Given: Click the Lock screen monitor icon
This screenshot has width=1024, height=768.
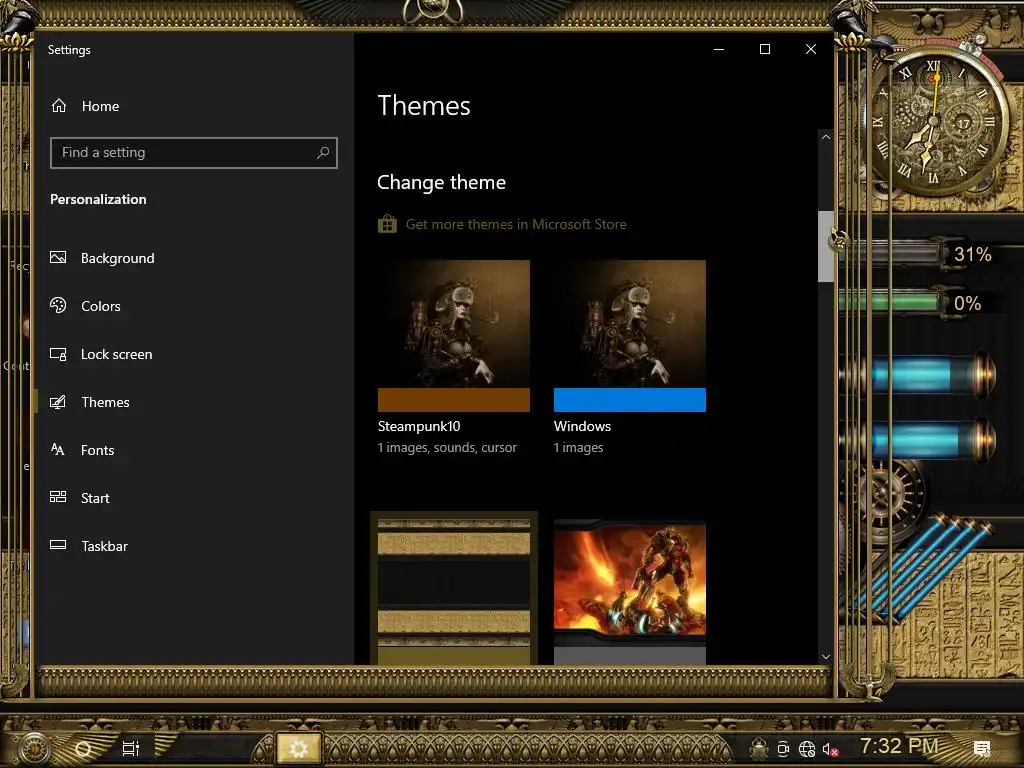Looking at the screenshot, I should click(x=58, y=354).
